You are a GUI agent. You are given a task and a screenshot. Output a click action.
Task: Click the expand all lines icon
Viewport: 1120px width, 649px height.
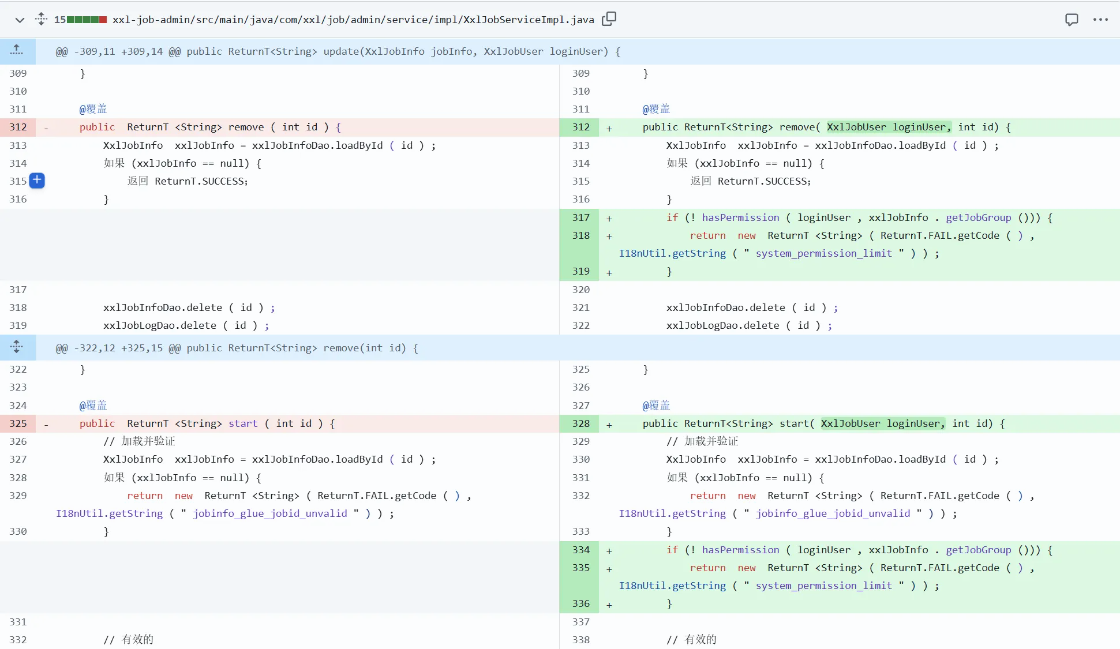pyautogui.click(x=41, y=19)
